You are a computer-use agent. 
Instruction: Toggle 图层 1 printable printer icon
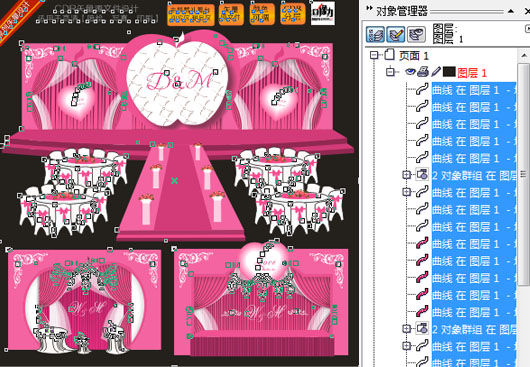[x=423, y=72]
